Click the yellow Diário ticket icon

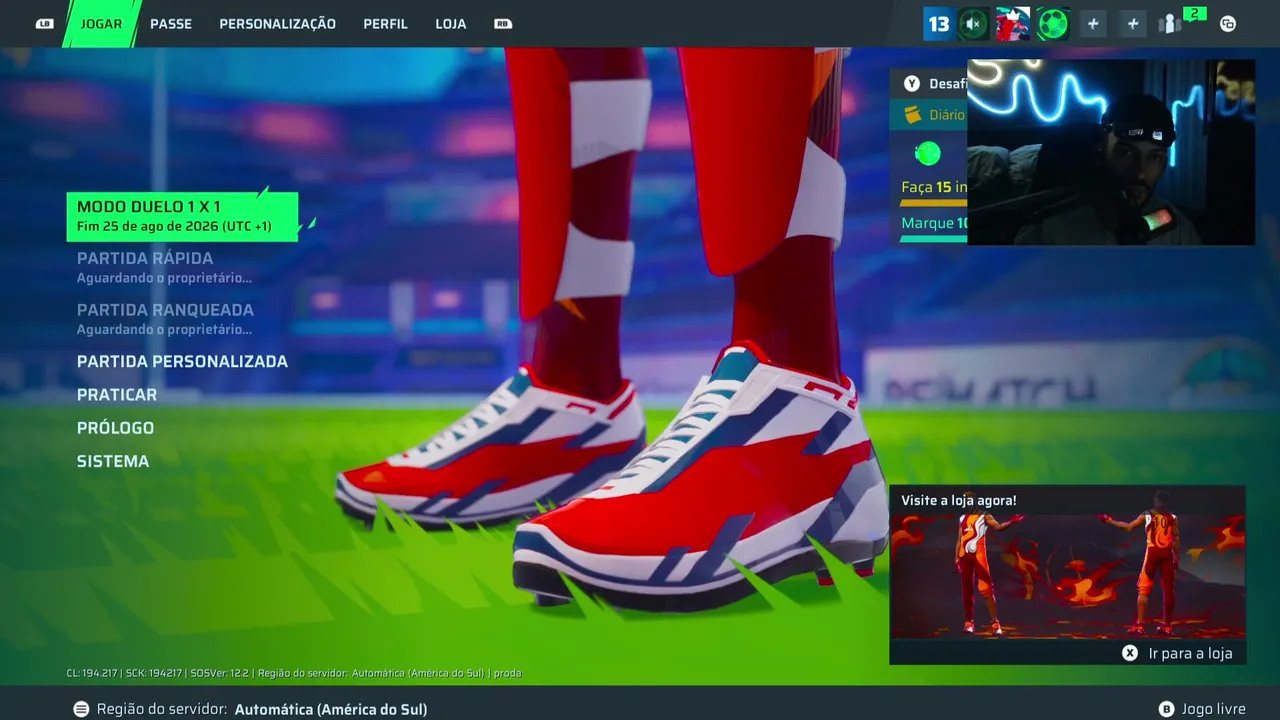tap(912, 115)
